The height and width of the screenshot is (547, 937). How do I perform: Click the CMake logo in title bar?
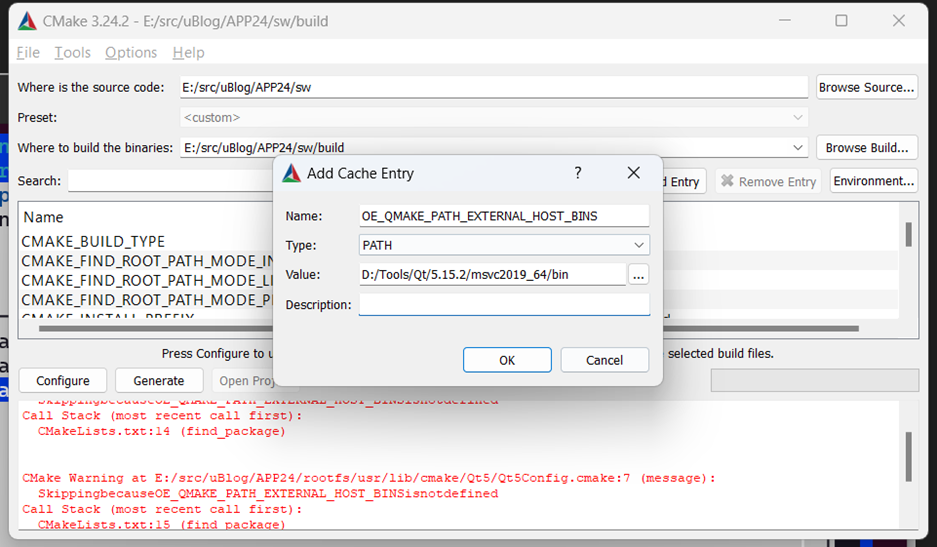pos(27,22)
